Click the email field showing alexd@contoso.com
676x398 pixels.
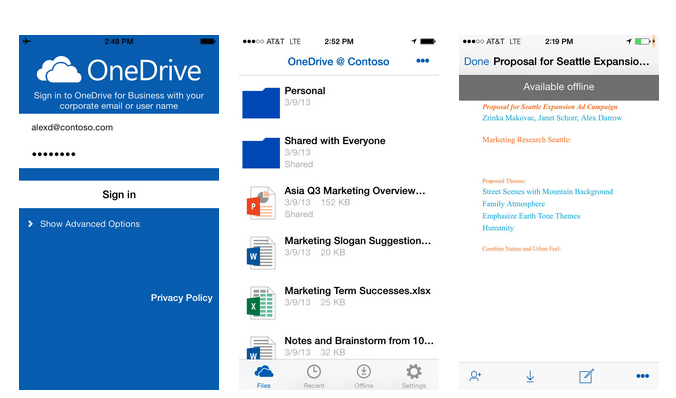(x=119, y=127)
